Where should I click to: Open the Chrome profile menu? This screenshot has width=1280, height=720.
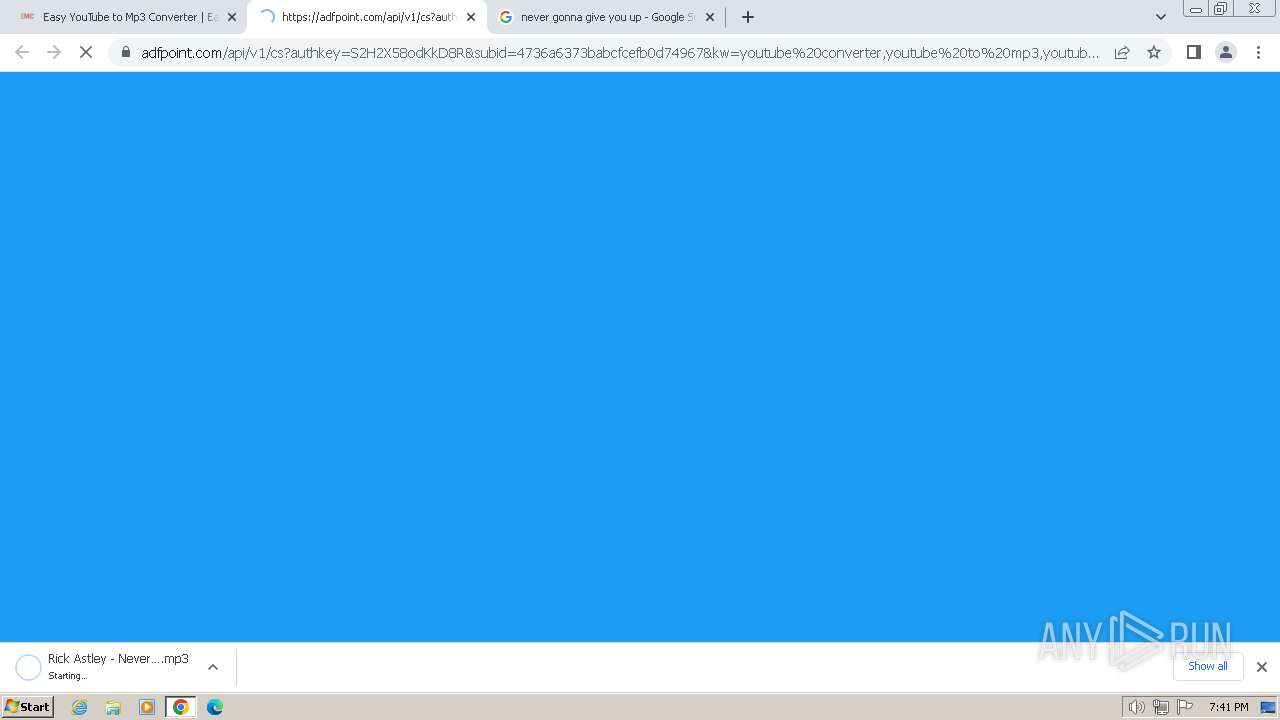(1226, 52)
